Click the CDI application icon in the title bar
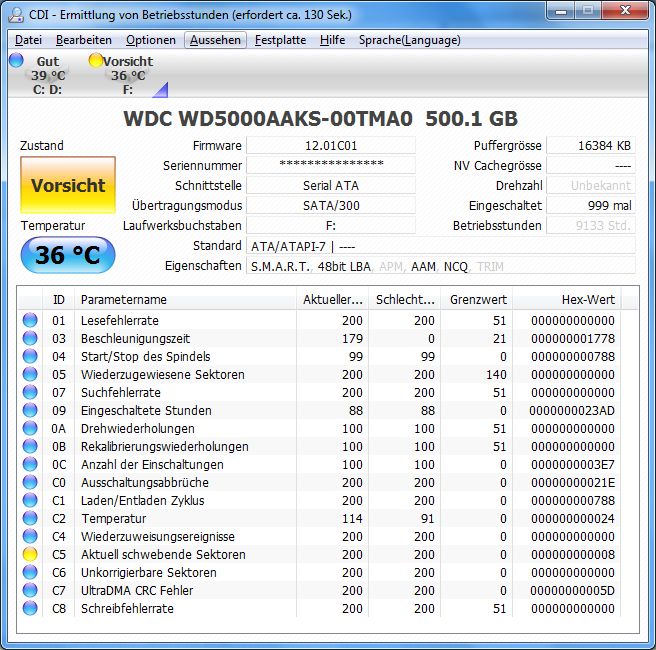The image size is (656, 650). point(17,15)
